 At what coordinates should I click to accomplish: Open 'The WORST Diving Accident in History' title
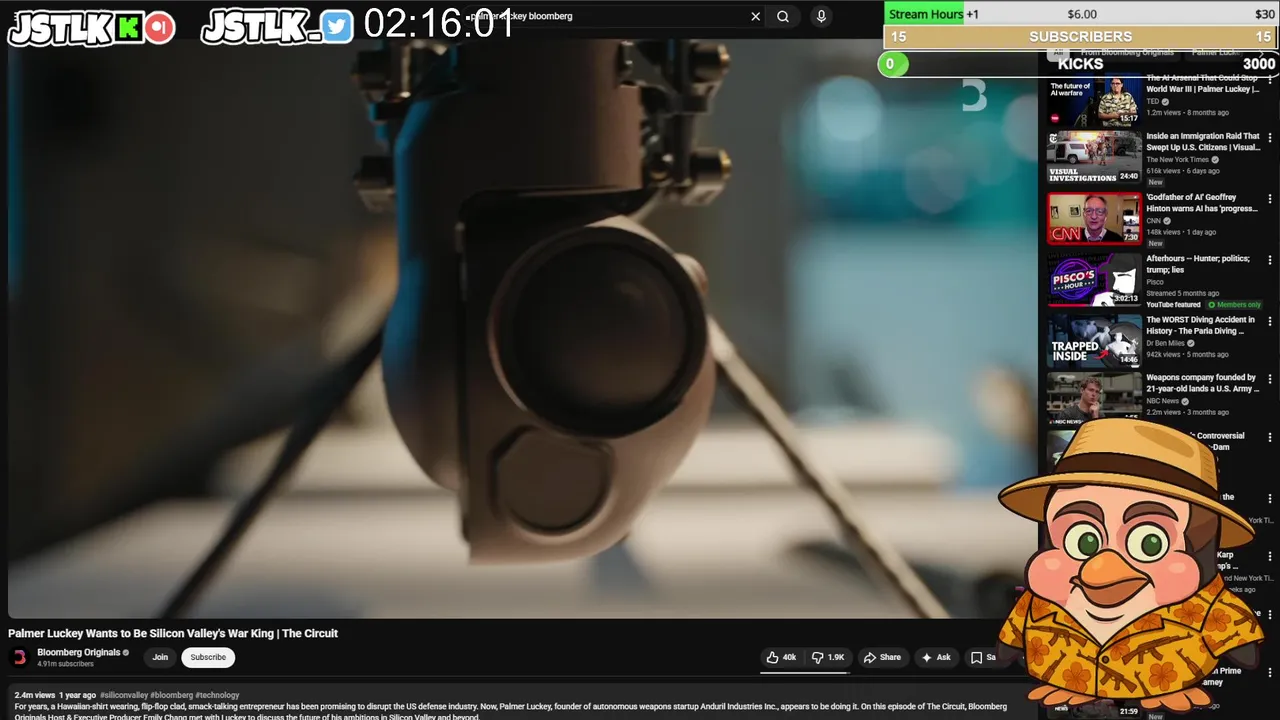point(1203,325)
